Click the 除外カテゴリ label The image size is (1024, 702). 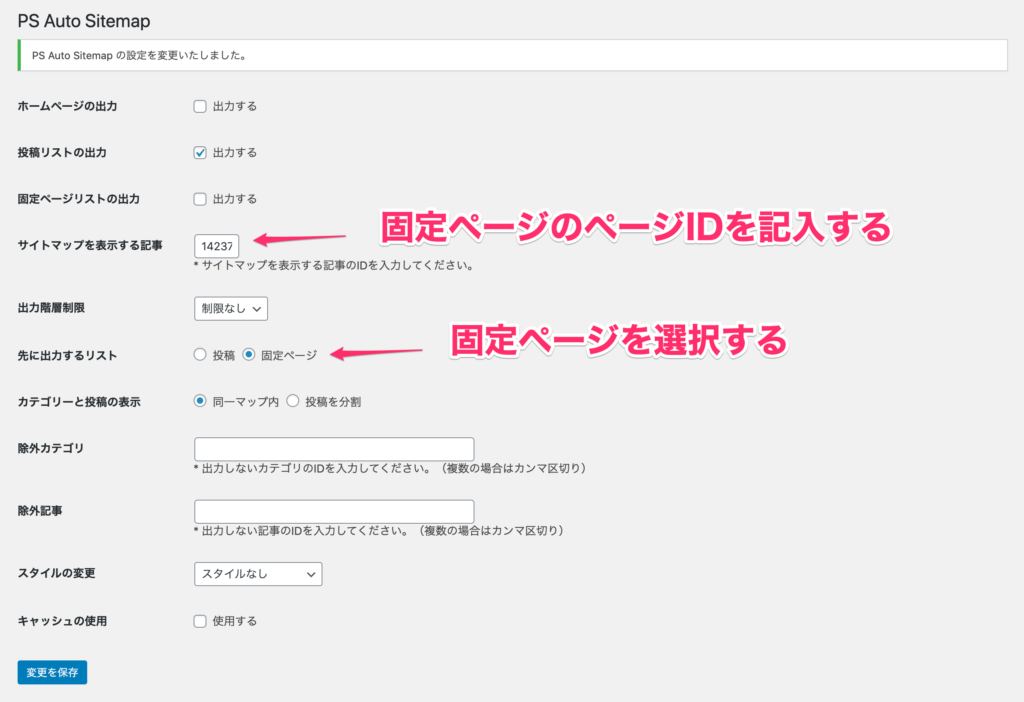click(51, 449)
